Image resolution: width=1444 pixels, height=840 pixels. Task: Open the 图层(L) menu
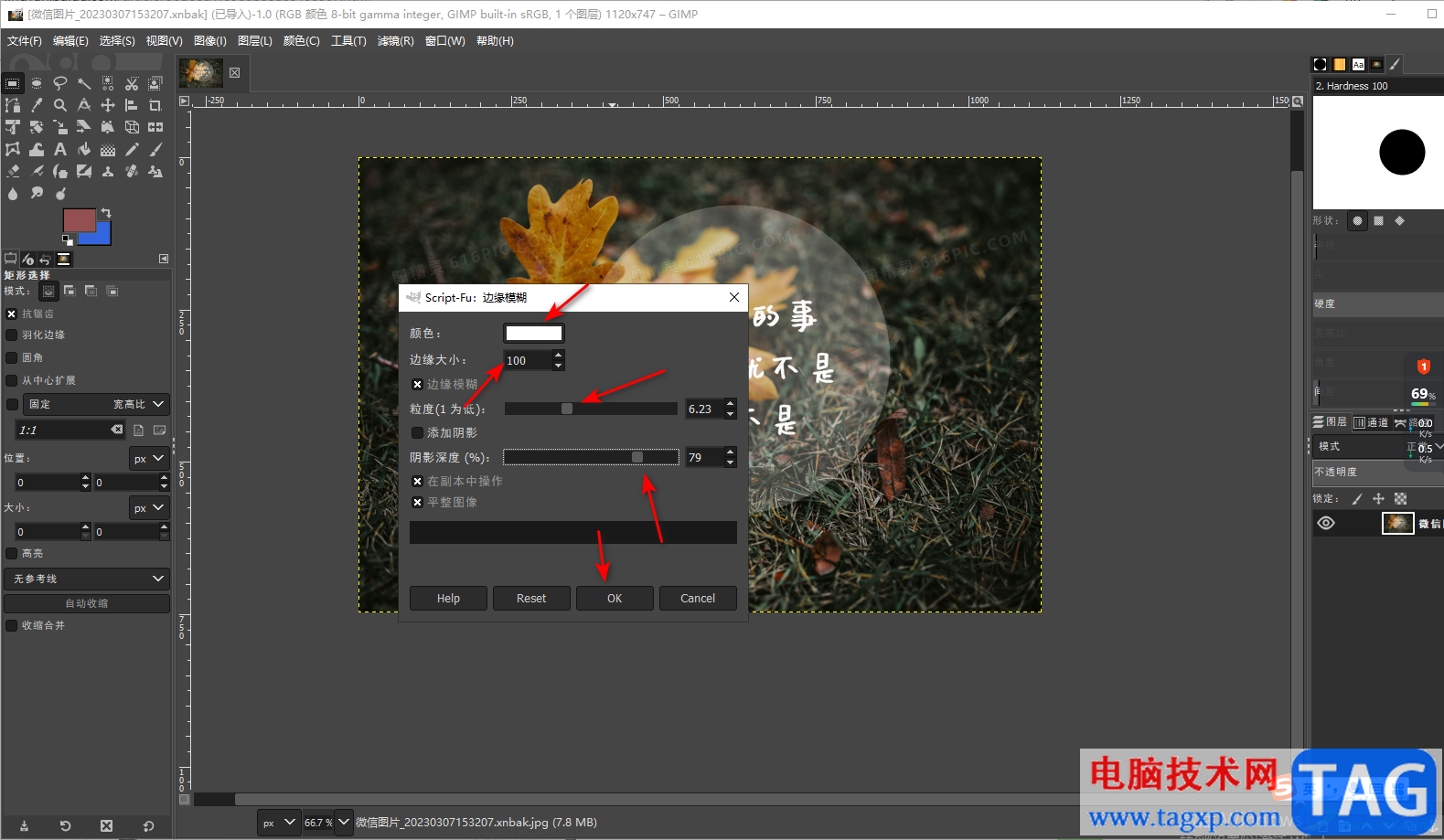[x=255, y=41]
